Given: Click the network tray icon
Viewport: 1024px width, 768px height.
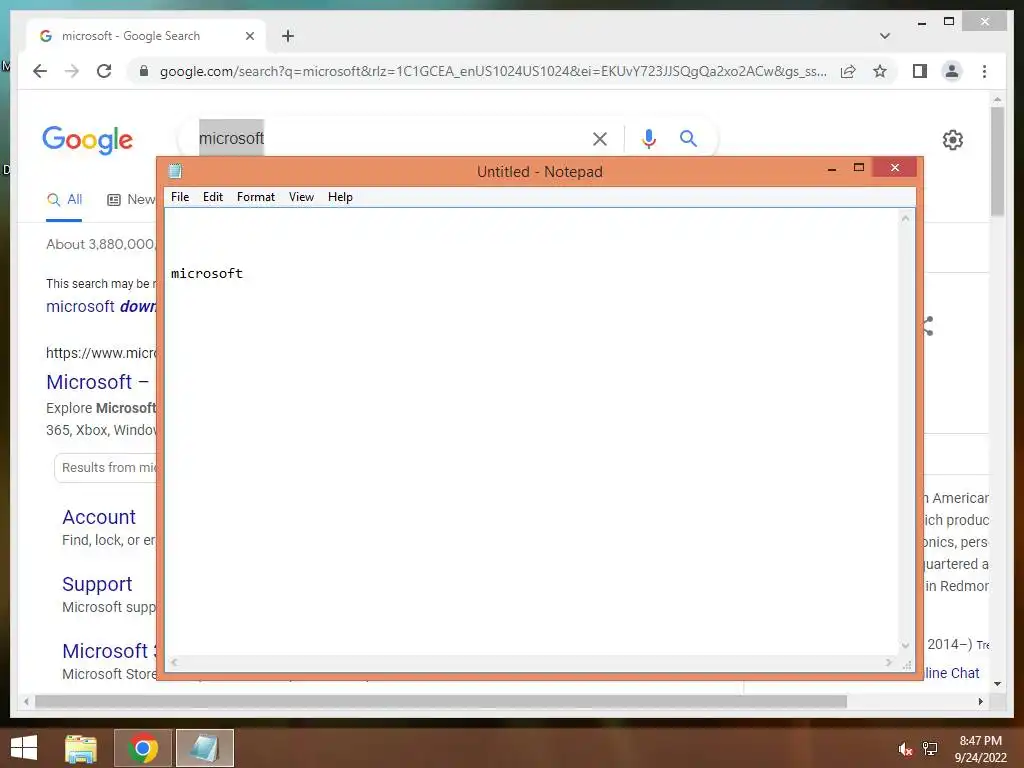Looking at the screenshot, I should 930,749.
